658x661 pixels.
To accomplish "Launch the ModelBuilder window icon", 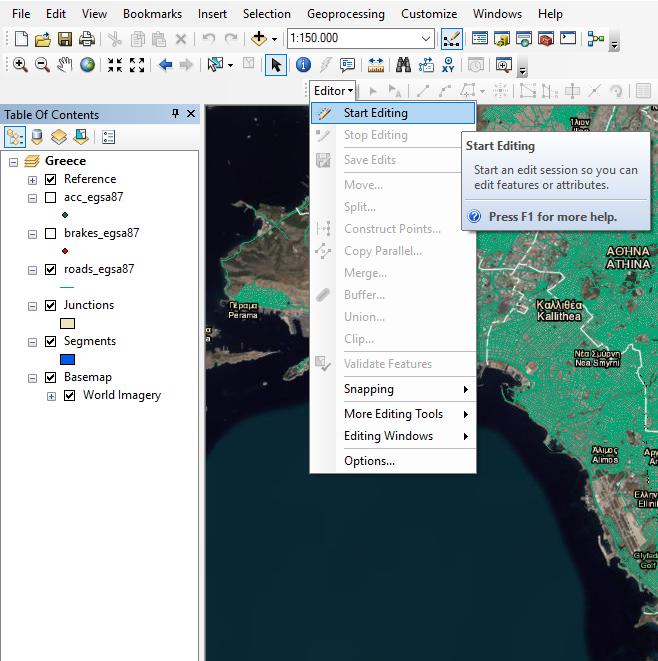I will click(x=596, y=39).
